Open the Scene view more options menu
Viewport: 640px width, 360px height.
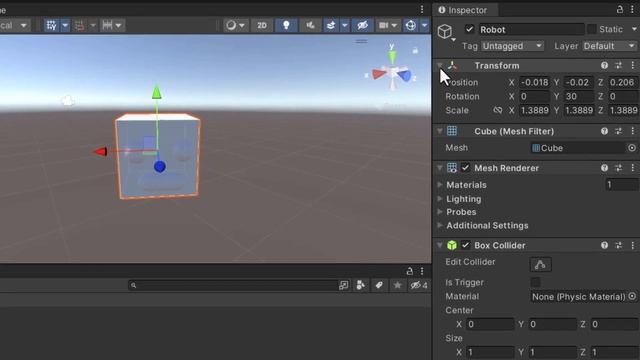(x=422, y=9)
